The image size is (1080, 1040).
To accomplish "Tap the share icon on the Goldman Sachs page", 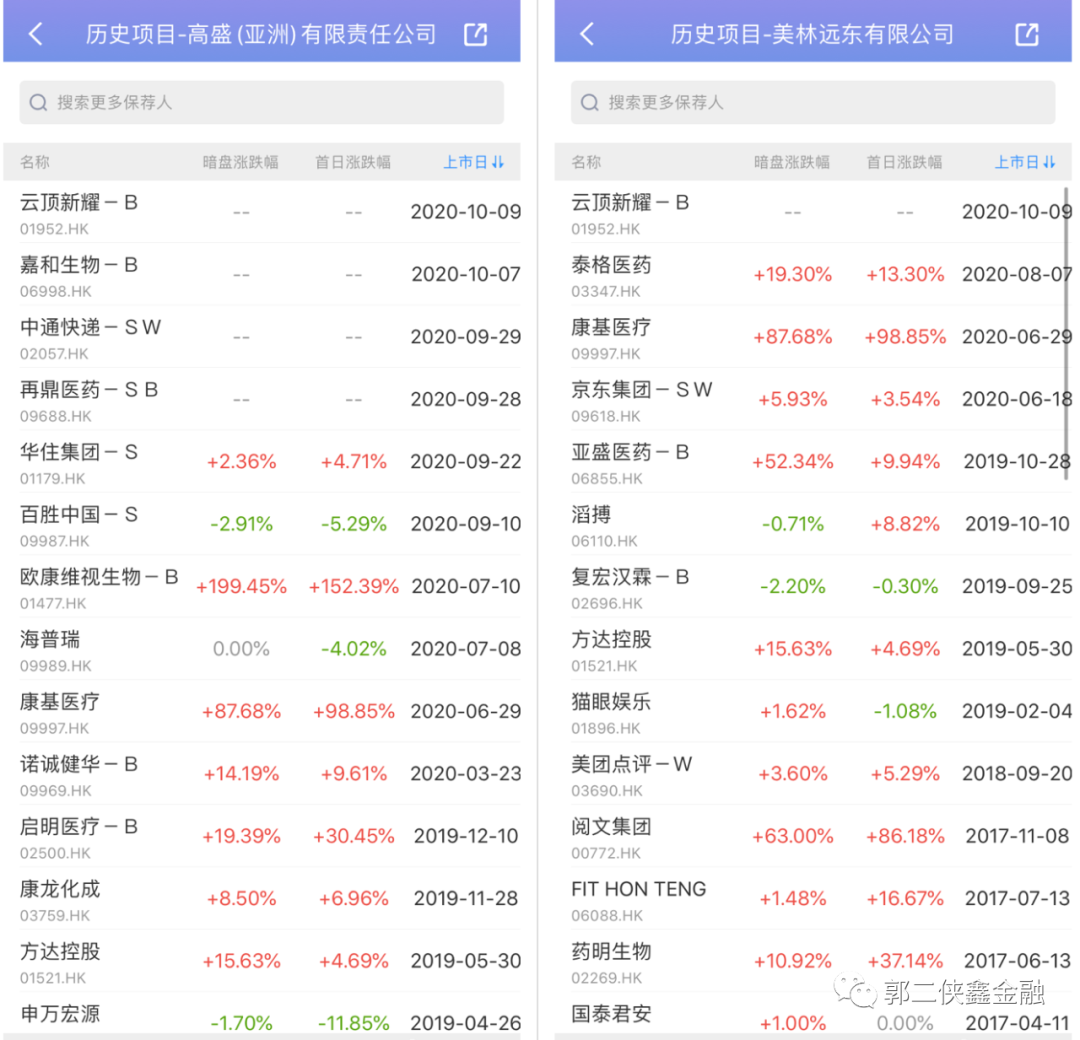I will pos(475,34).
